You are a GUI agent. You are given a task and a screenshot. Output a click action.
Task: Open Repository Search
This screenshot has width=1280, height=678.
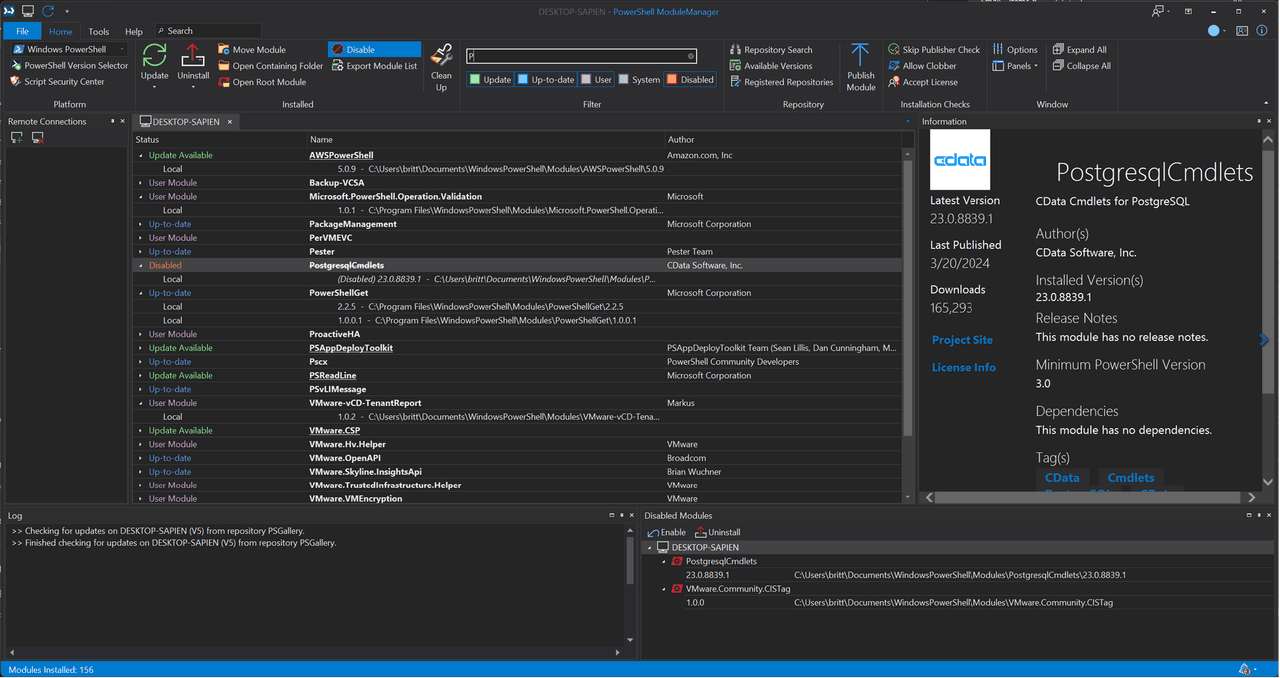(771, 49)
